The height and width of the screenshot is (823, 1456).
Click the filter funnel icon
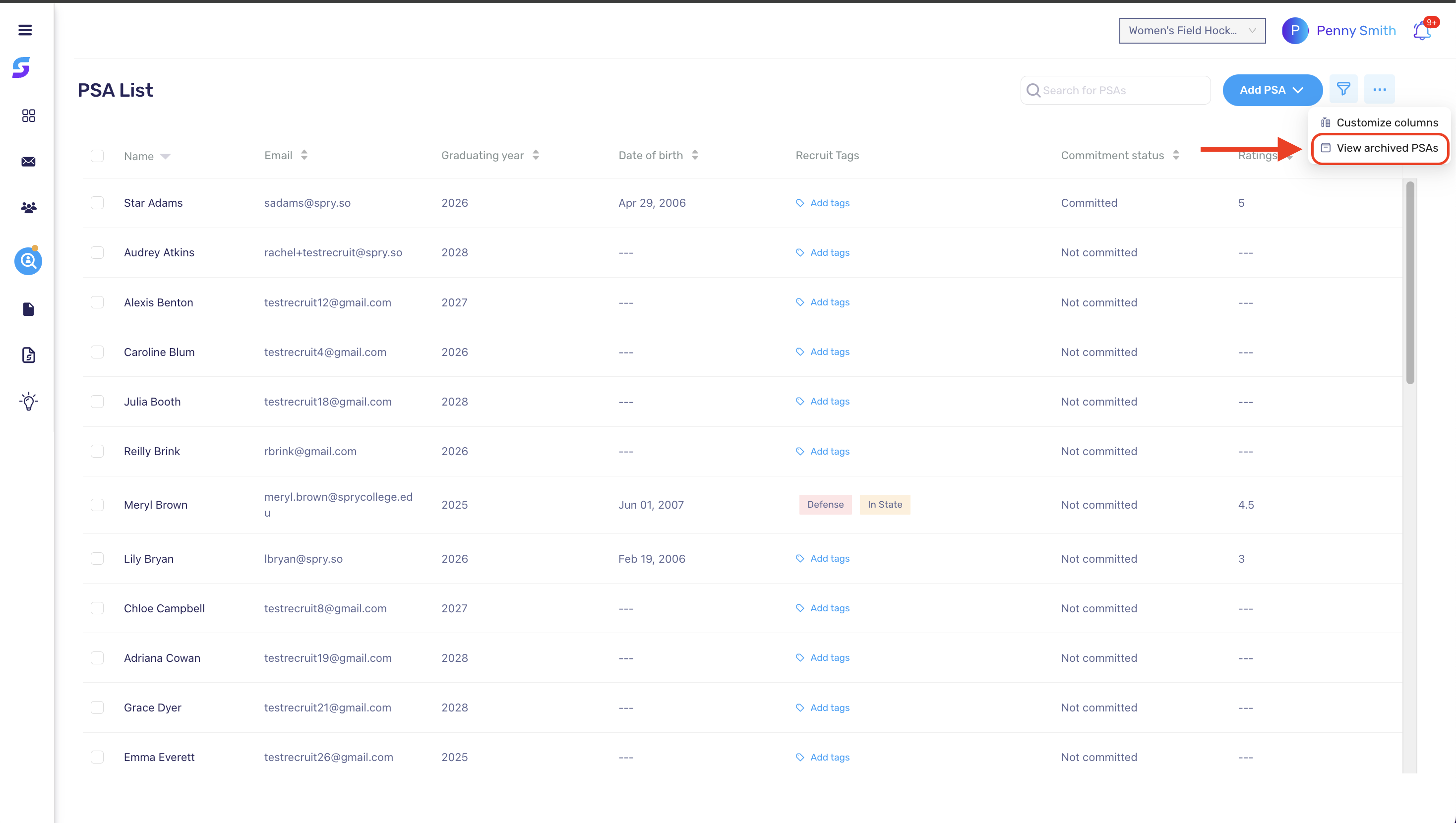1343,89
